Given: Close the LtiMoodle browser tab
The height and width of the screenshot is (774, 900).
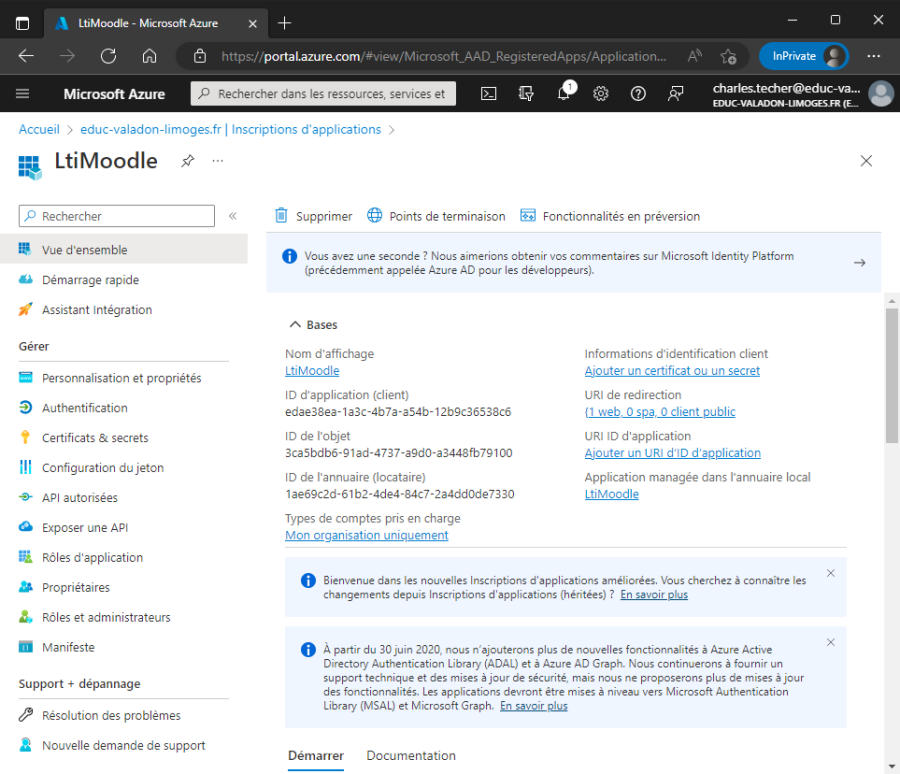Looking at the screenshot, I should click(253, 24).
